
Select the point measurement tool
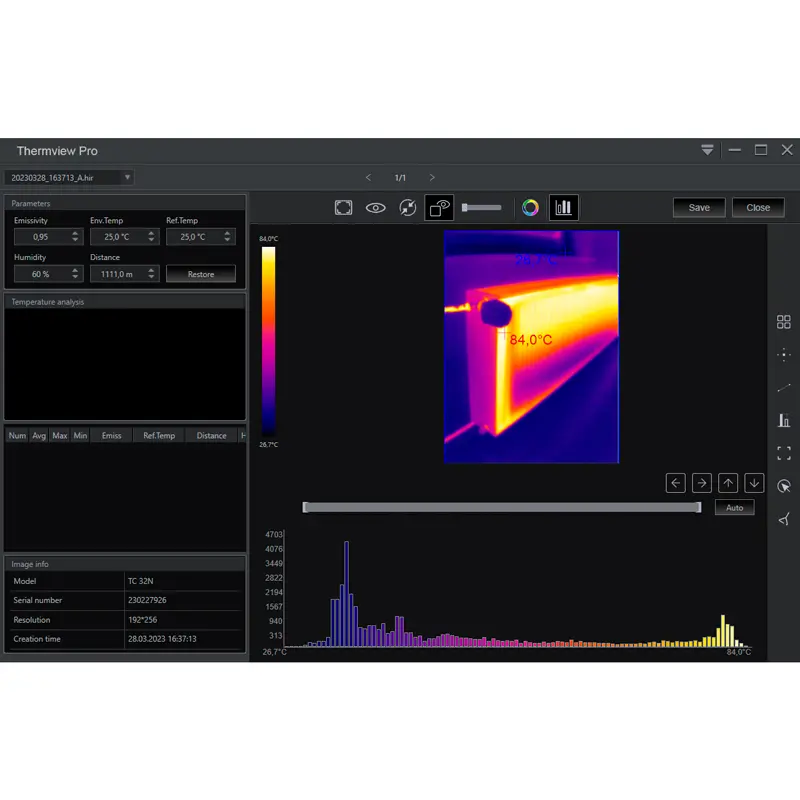pos(784,354)
